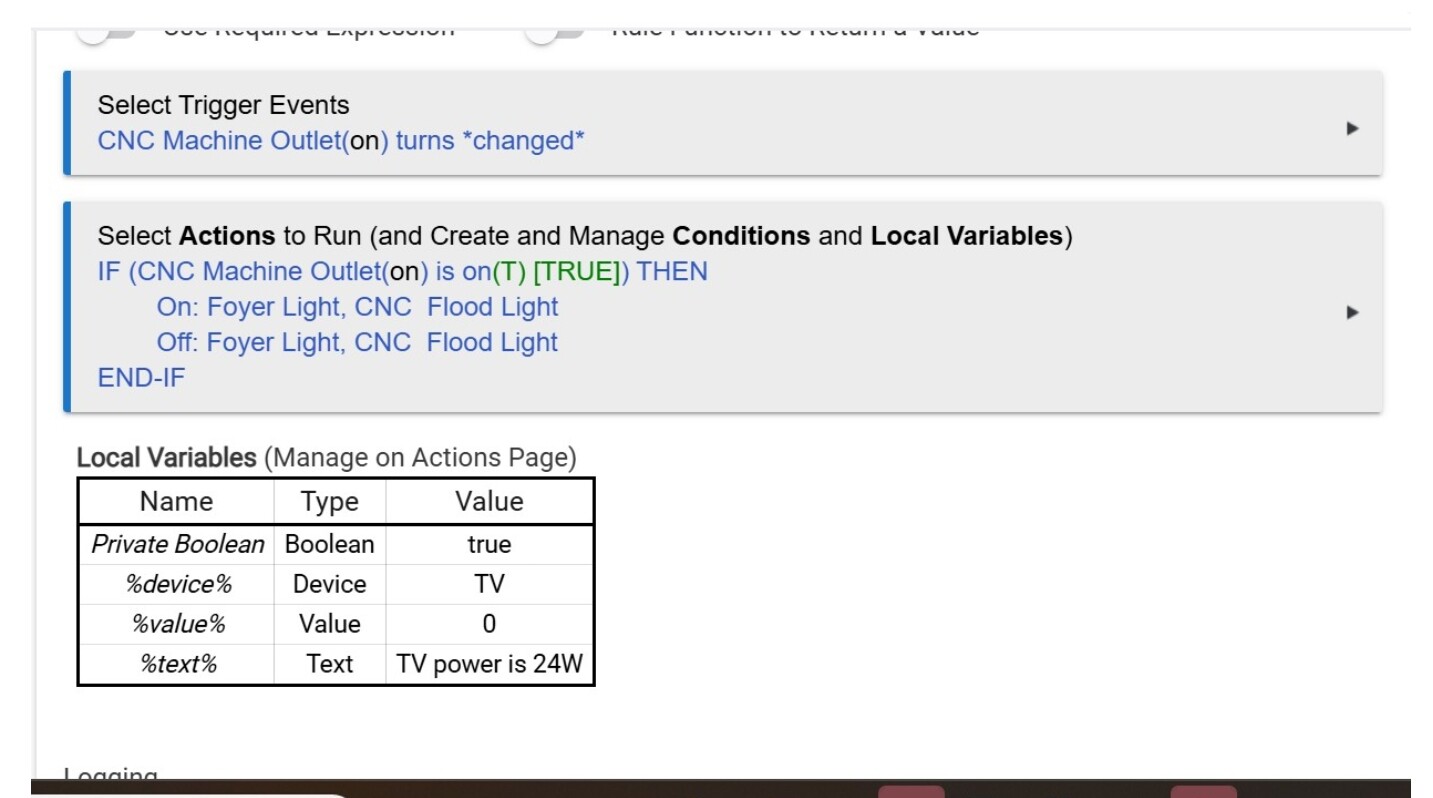Click the Name column header
1433x798 pixels.
(x=176, y=501)
